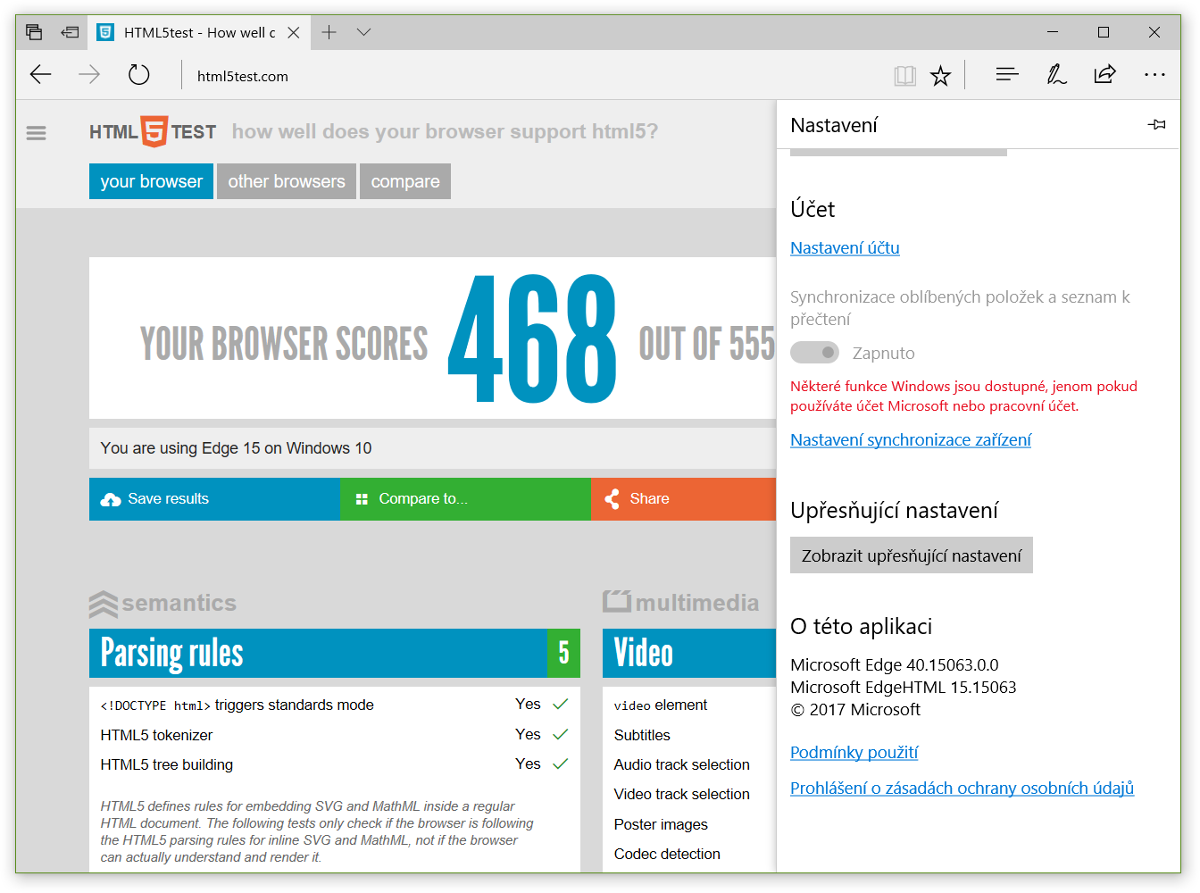Screen dimensions: 1200x893
Task: Maximize the Edge window
Action: [1103, 32]
